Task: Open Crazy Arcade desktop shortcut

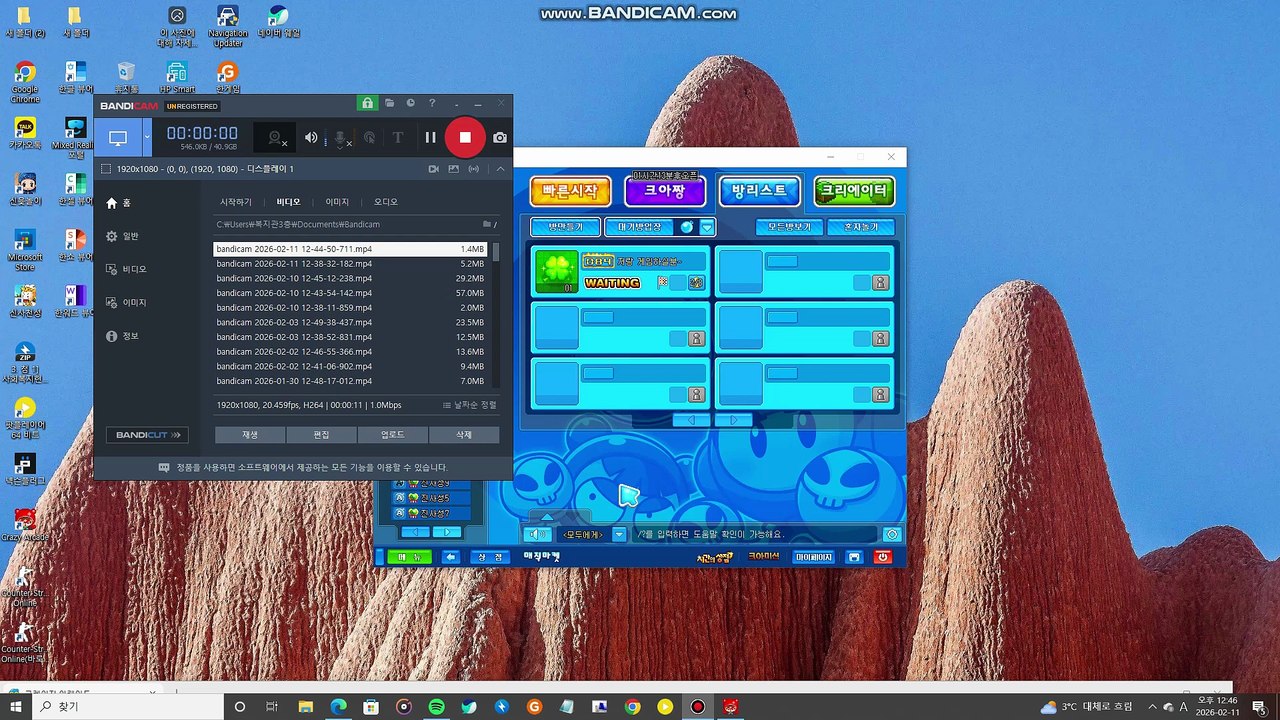Action: [x=24, y=527]
